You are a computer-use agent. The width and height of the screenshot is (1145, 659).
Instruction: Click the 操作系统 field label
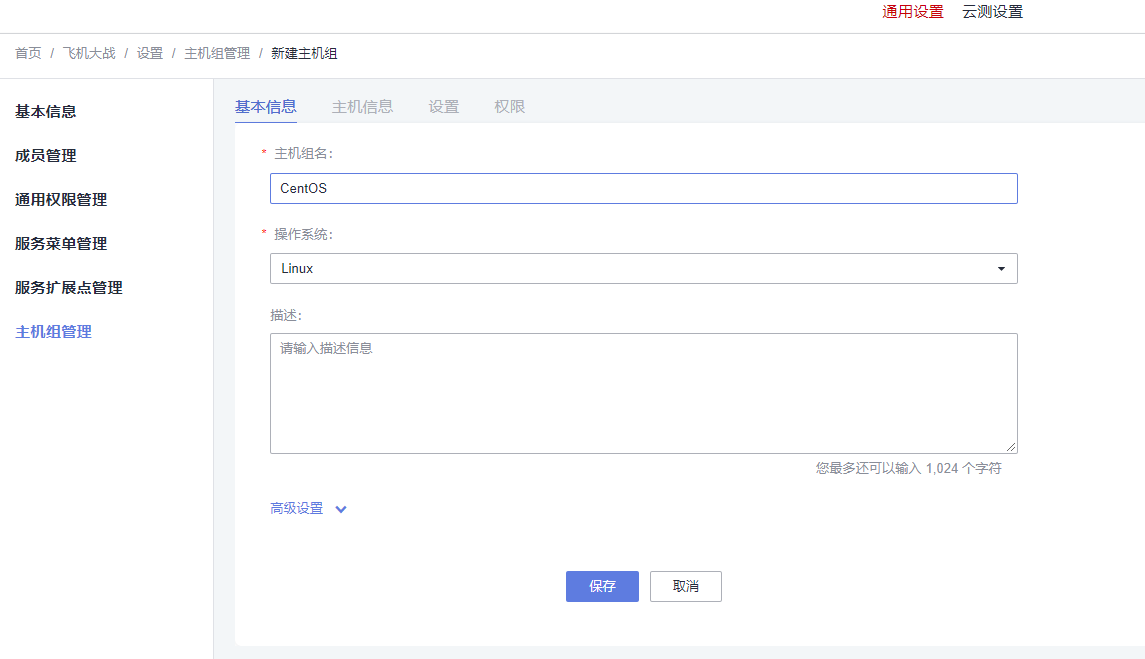[303, 235]
